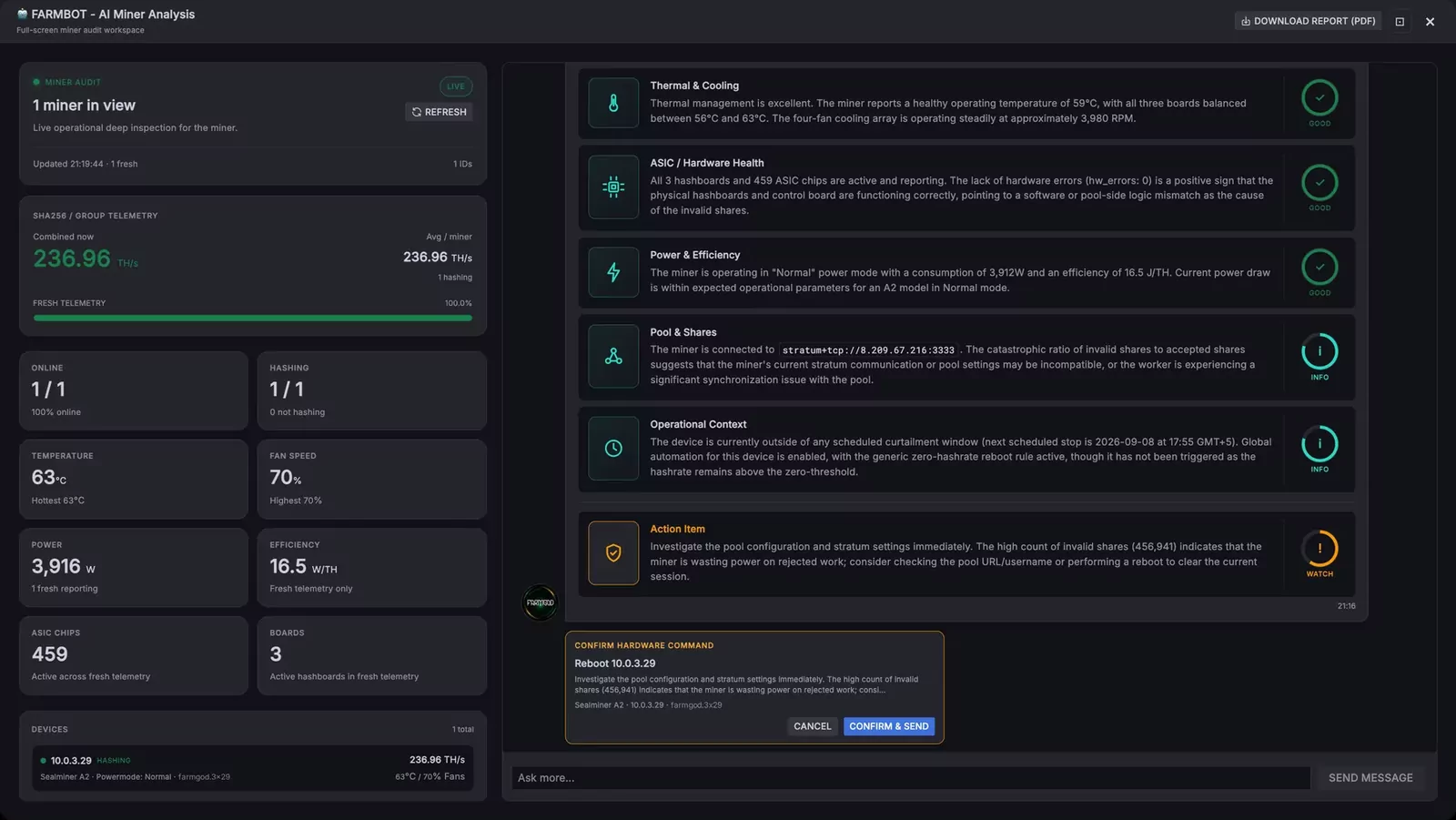1456x820 pixels.
Task: Open the ASIC Chips 459 stat card
Action: 134,655
